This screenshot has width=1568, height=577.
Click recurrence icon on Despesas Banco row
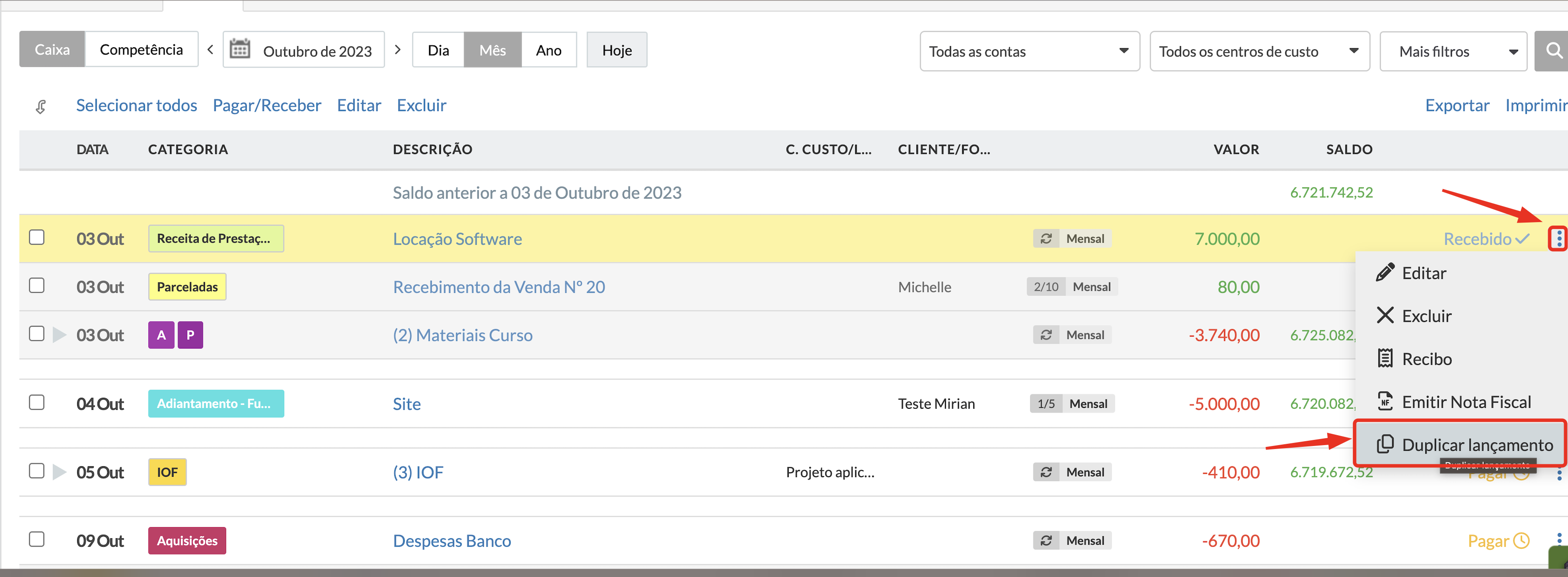pyautogui.click(x=1046, y=541)
